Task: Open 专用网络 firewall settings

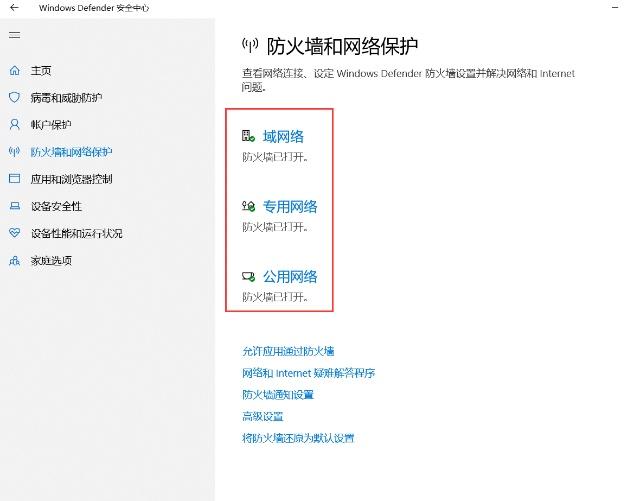Action: pyautogui.click(x=290, y=206)
